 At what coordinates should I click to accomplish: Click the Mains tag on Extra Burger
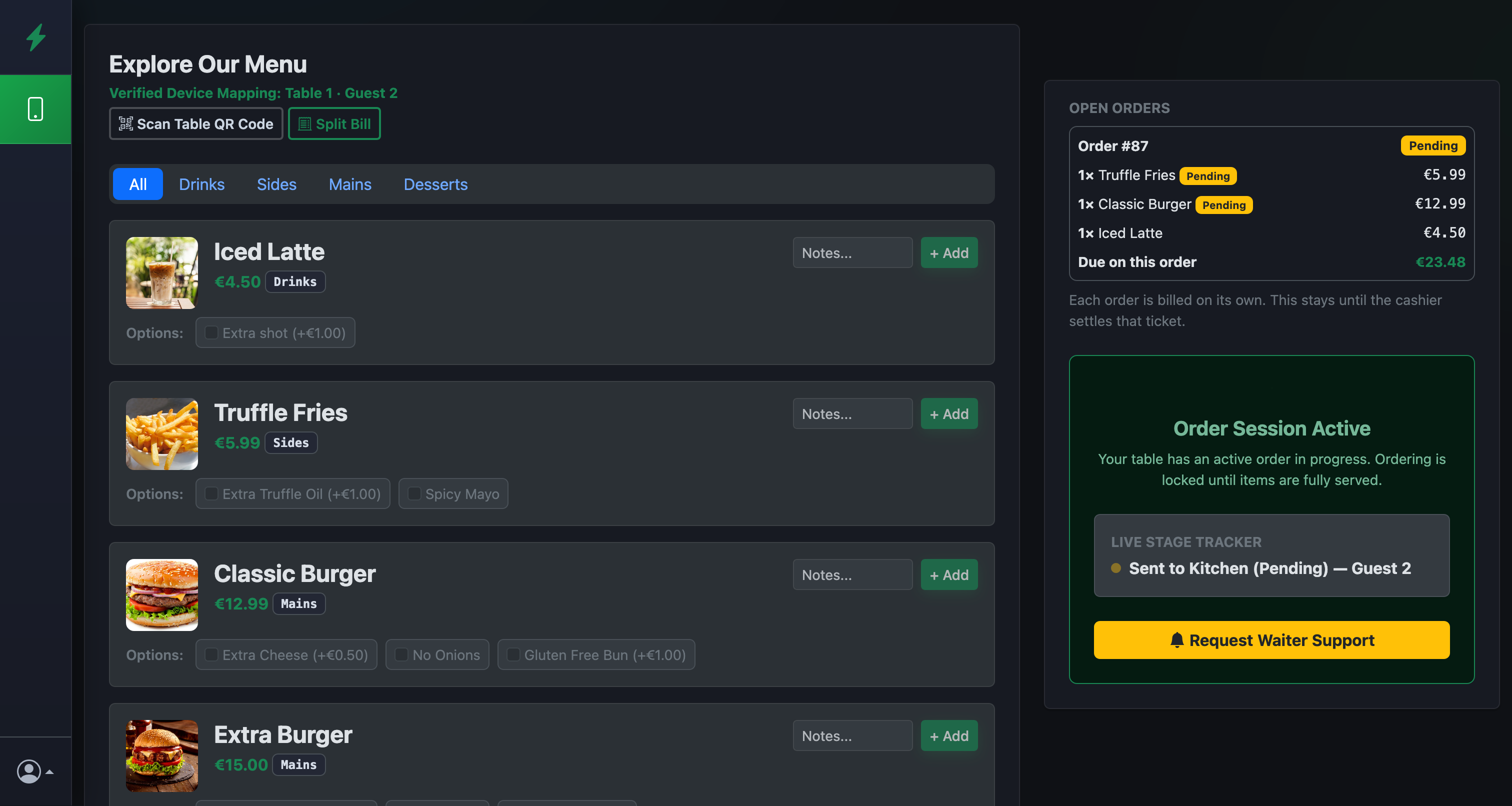tap(299, 764)
